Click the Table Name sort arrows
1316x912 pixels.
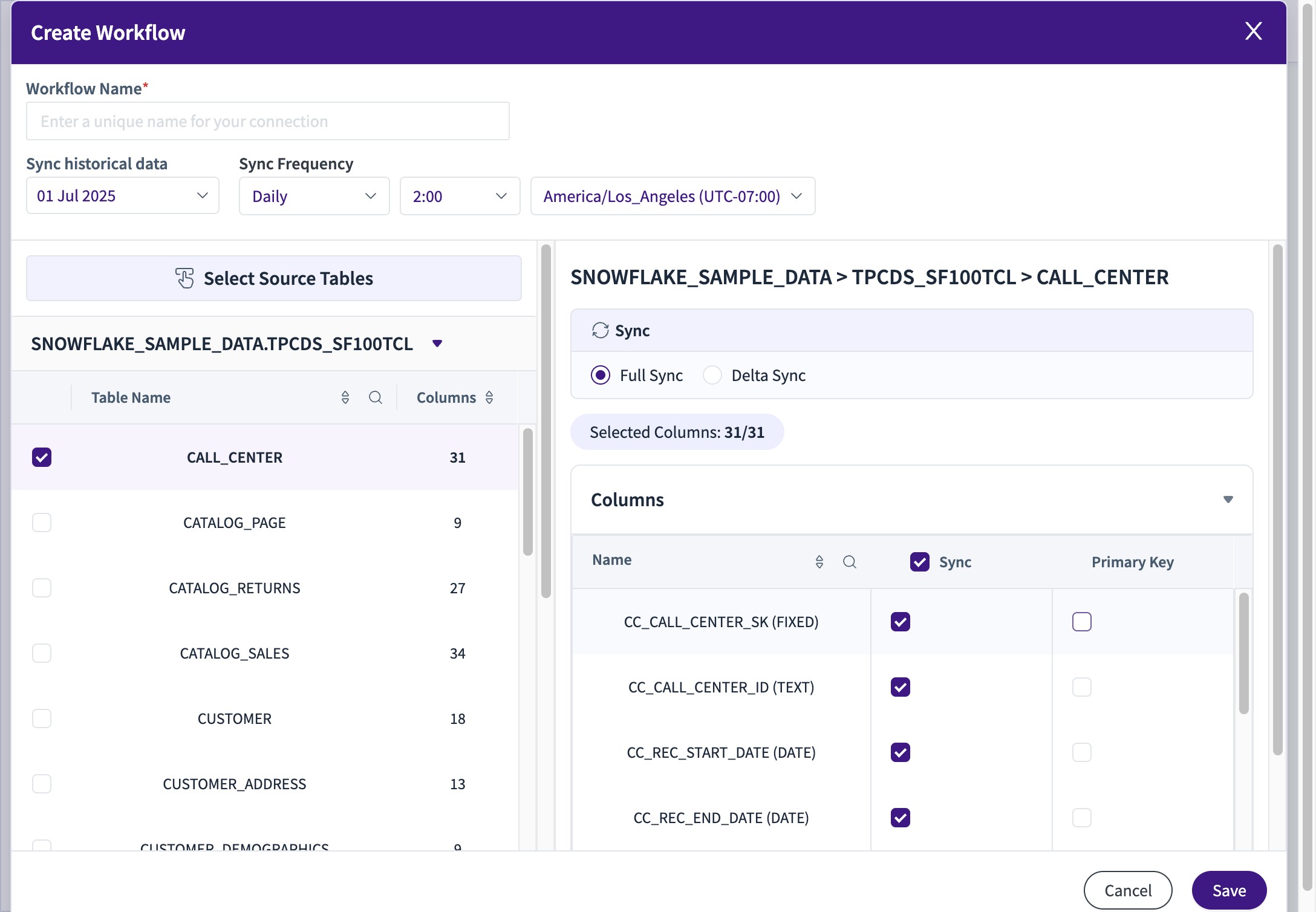click(345, 397)
